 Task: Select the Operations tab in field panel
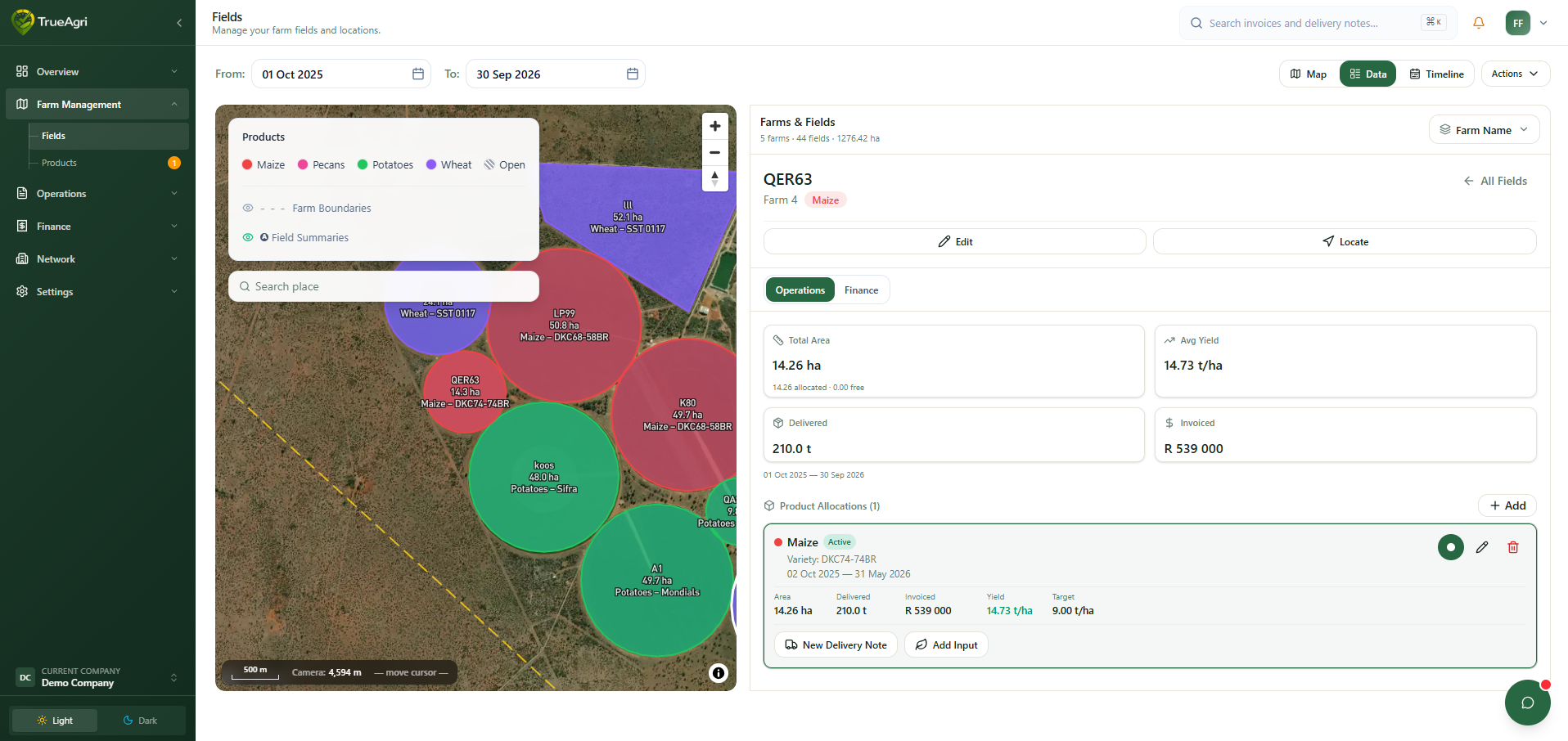coord(800,290)
